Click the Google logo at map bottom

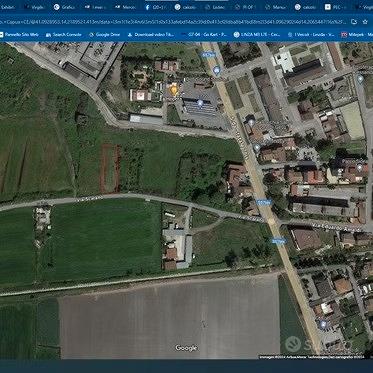[x=186, y=348]
